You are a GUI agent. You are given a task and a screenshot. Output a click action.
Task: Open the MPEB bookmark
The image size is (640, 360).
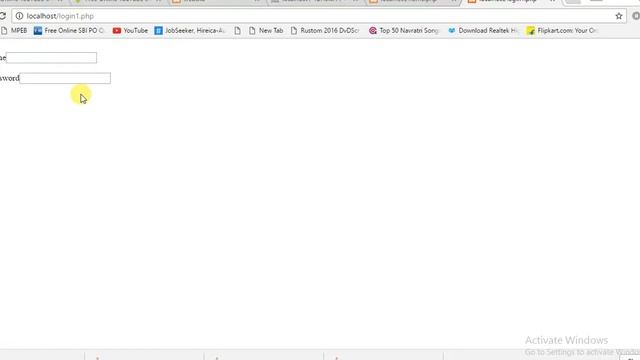13,31
